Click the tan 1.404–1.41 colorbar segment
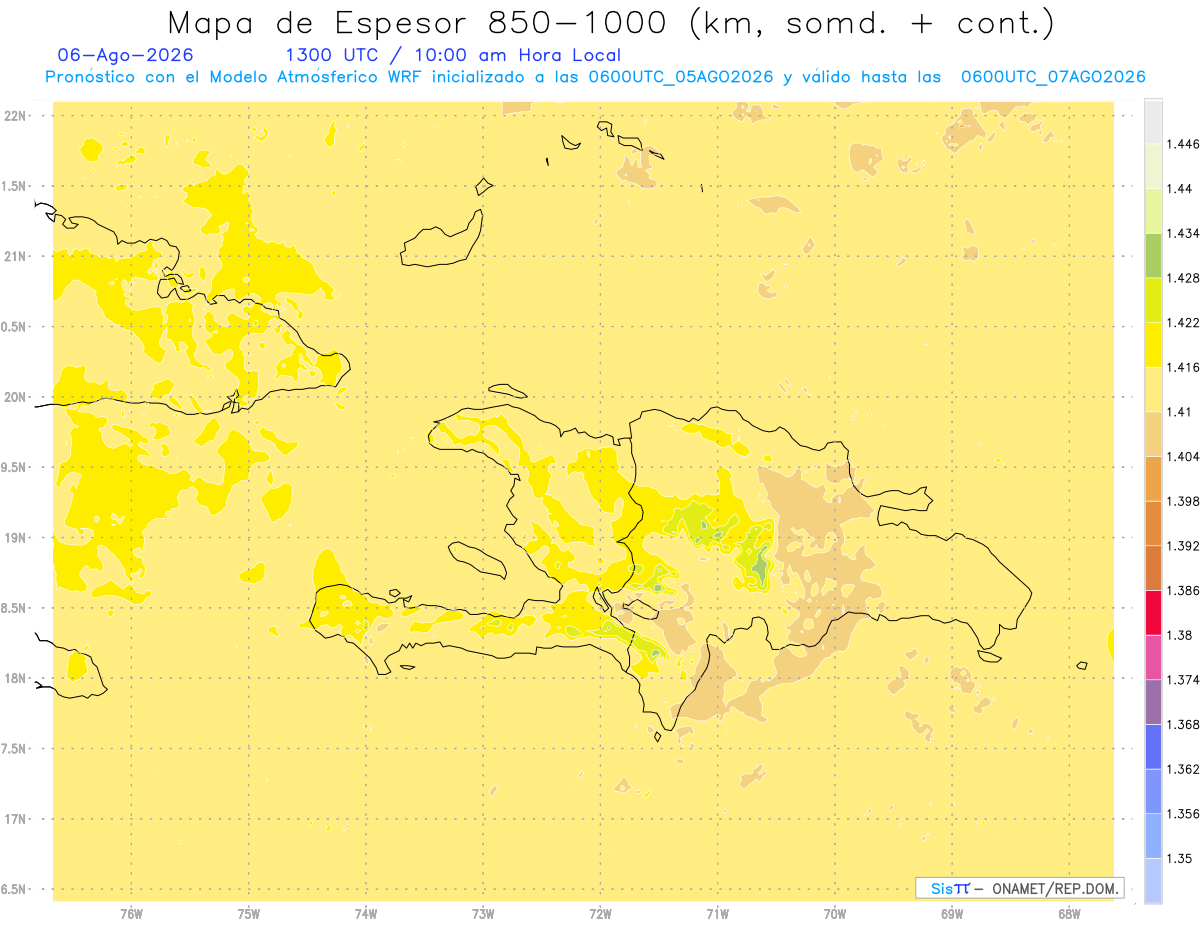 (x=1153, y=434)
